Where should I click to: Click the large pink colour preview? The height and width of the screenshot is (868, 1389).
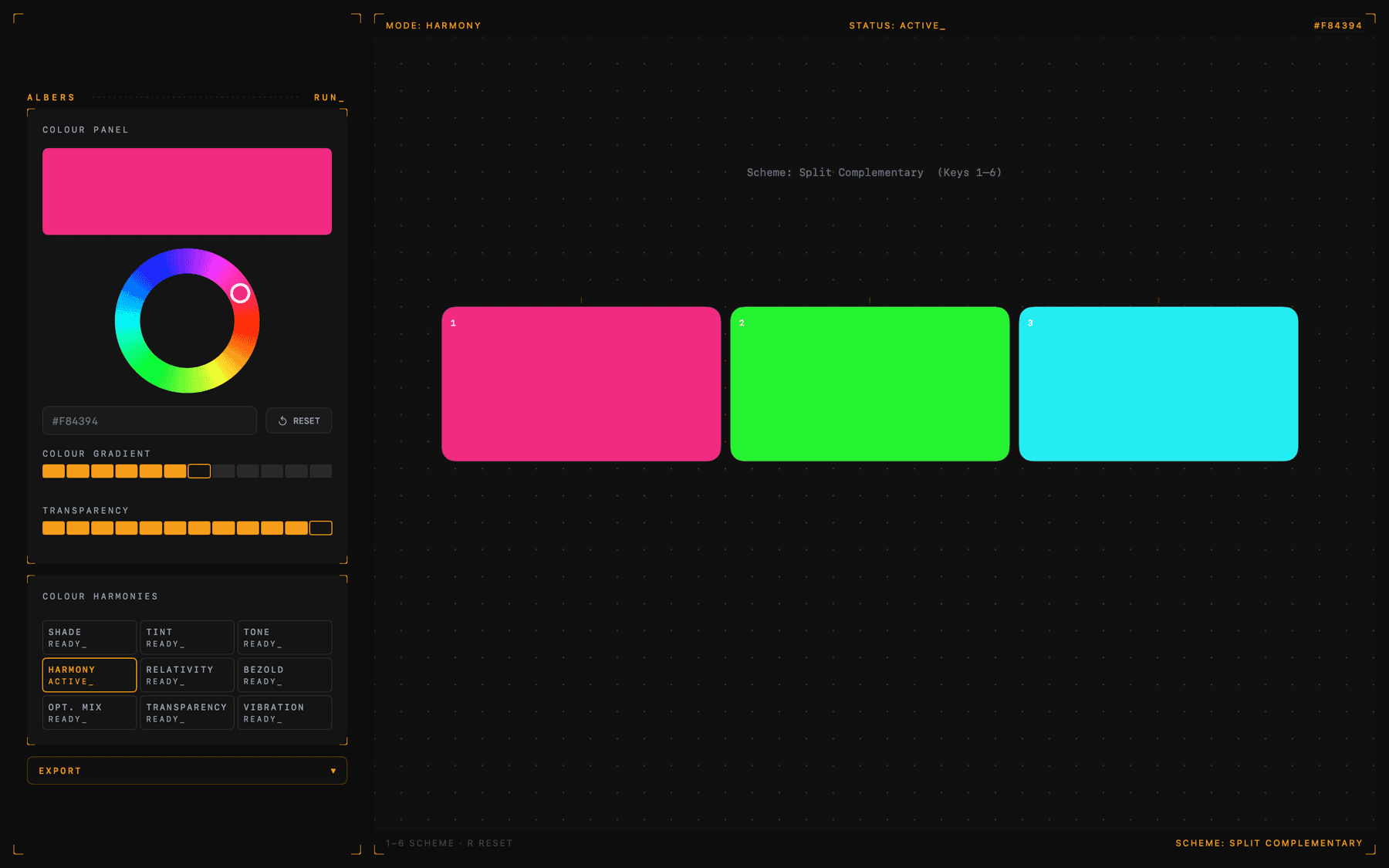(x=187, y=191)
